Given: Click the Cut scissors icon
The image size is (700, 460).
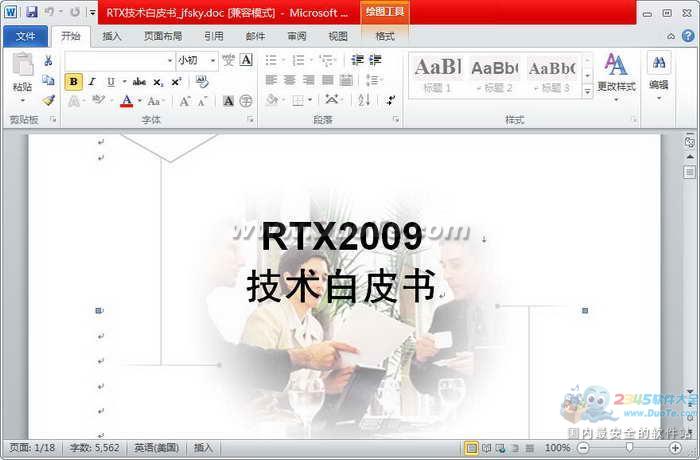Looking at the screenshot, I should 48,61.
